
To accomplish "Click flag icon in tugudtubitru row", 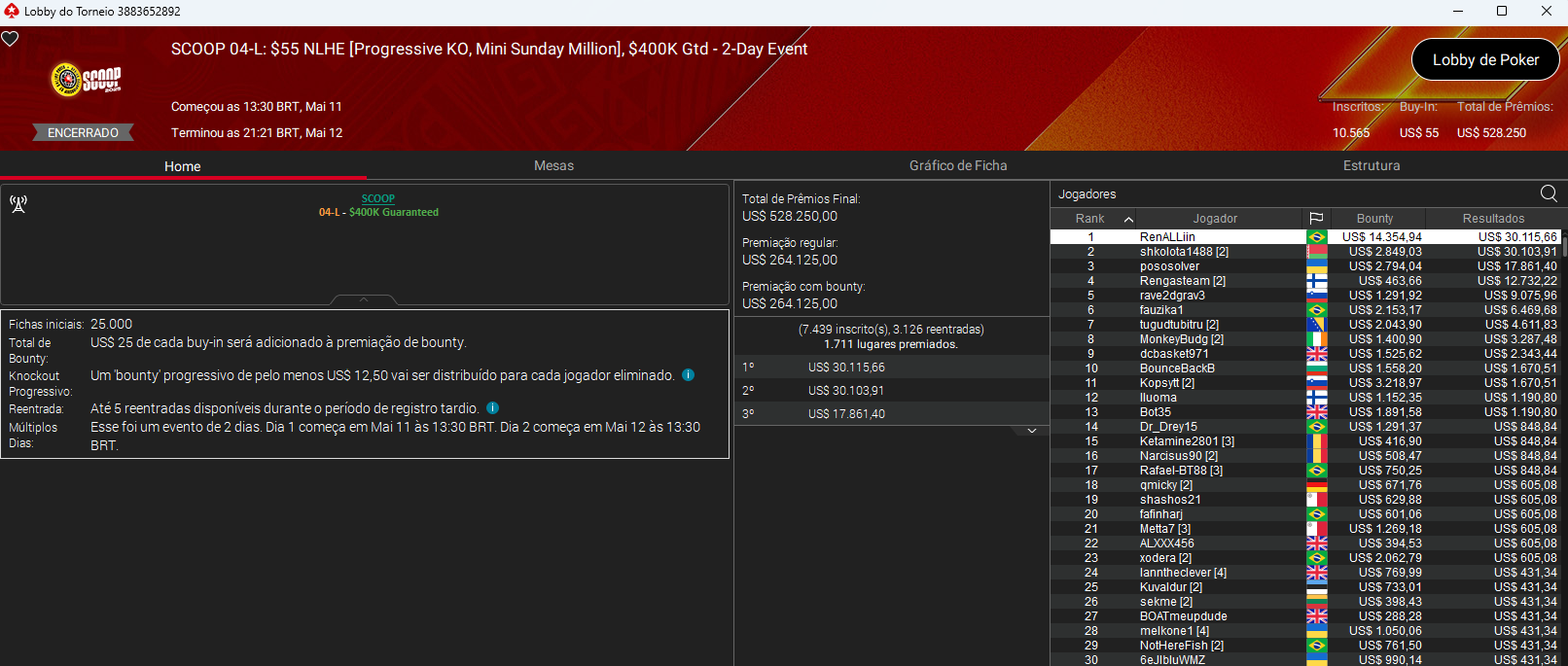I will tap(1317, 325).
